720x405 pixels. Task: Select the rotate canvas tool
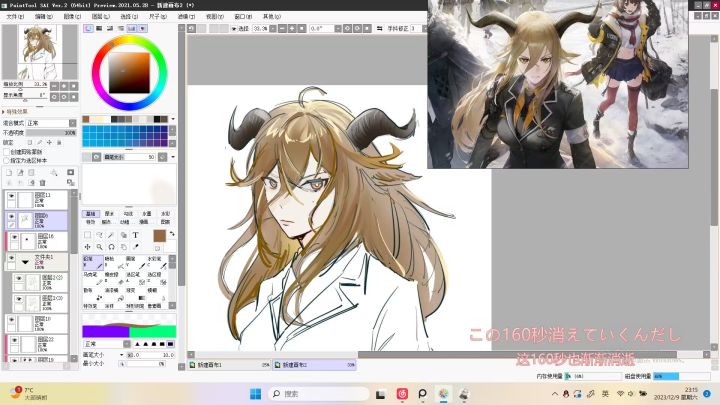(x=111, y=247)
